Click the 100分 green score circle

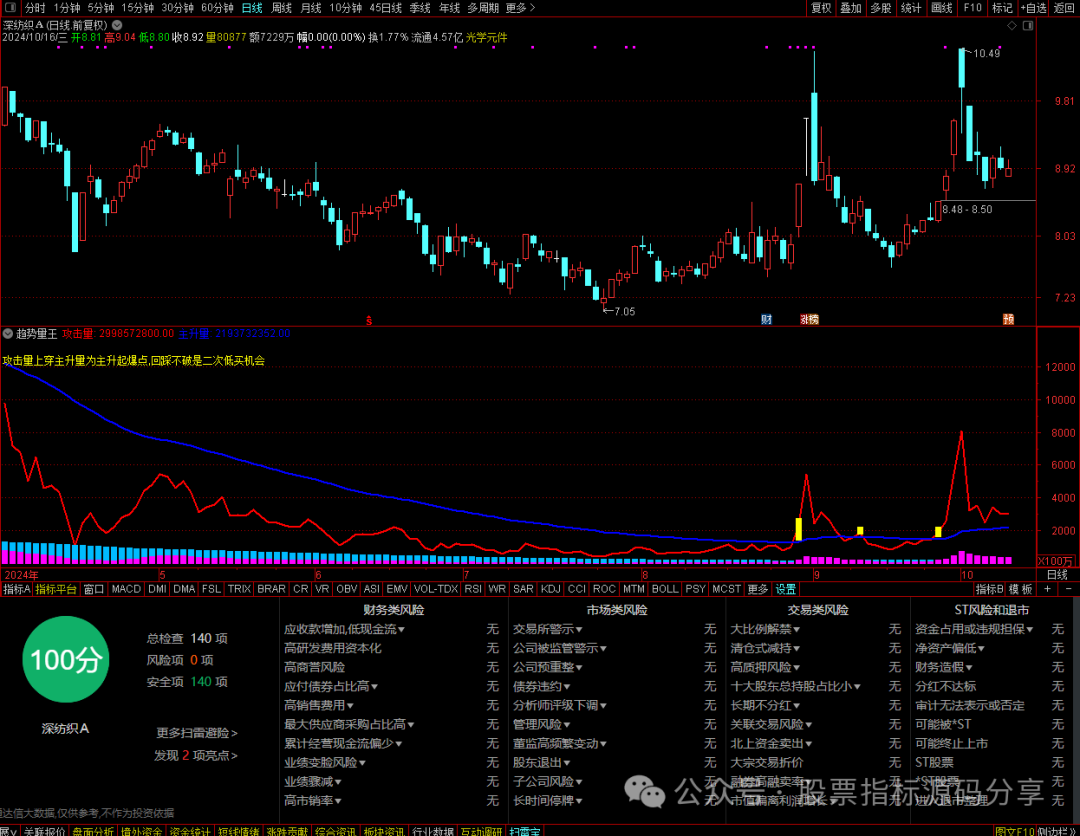coord(65,660)
